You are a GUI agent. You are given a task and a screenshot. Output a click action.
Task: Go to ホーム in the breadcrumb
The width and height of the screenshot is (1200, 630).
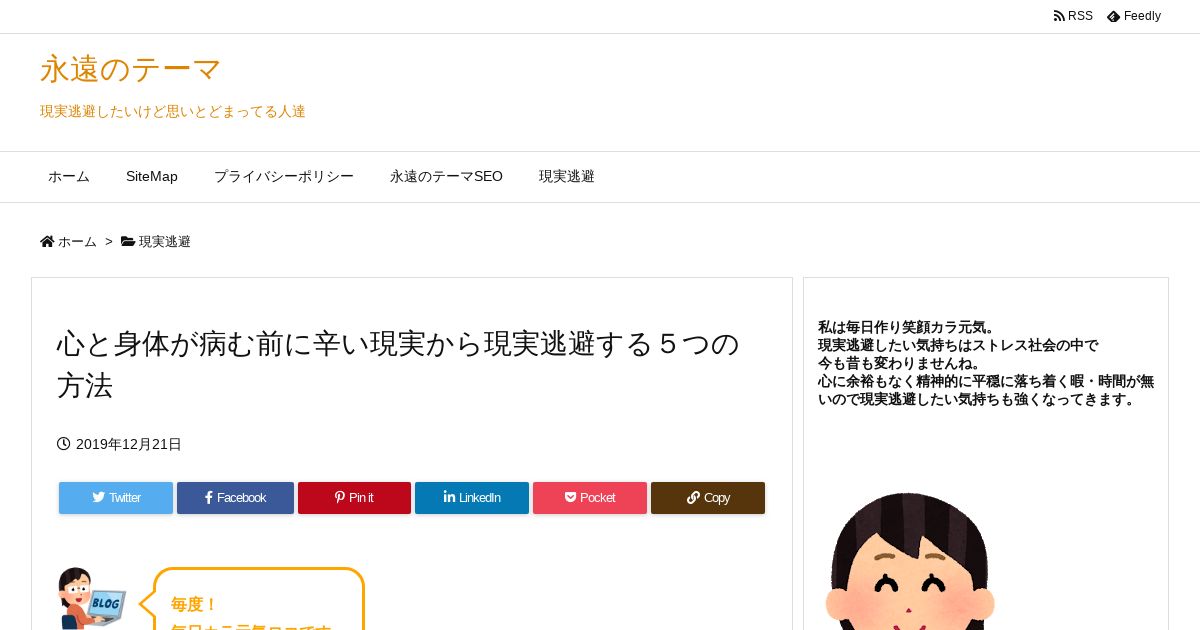tap(77, 242)
